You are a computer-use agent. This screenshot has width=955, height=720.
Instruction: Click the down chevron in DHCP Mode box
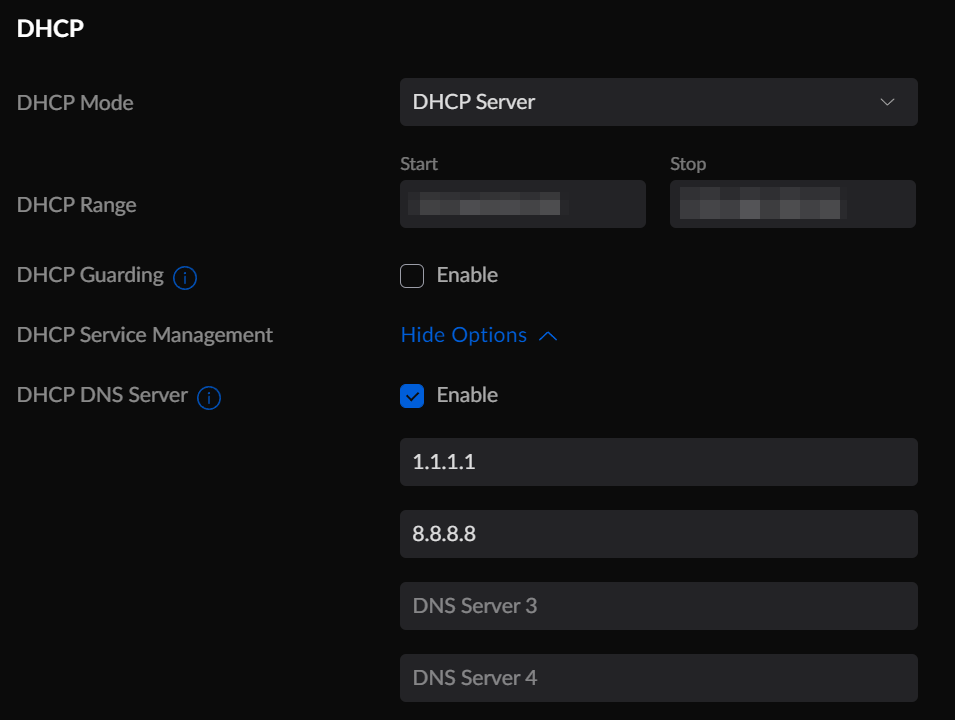pyautogui.click(x=887, y=102)
